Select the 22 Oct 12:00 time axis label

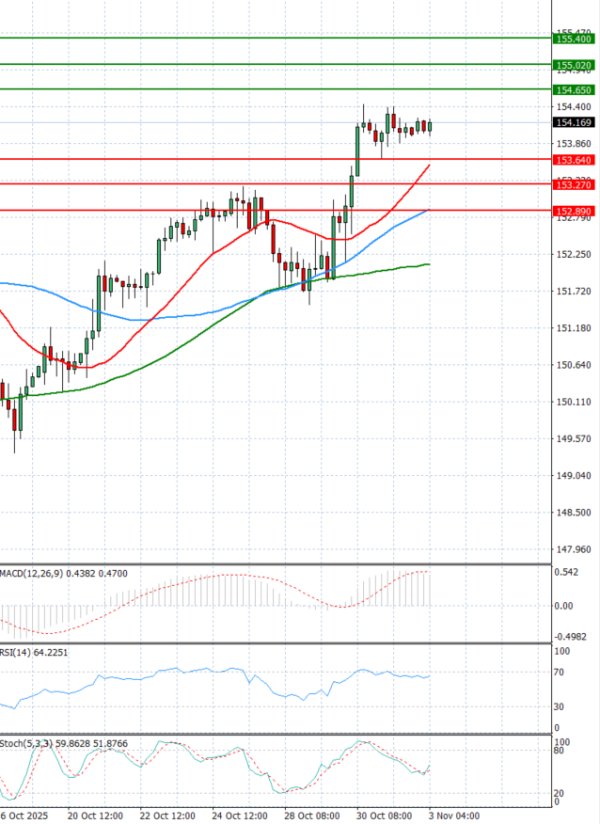point(169,815)
